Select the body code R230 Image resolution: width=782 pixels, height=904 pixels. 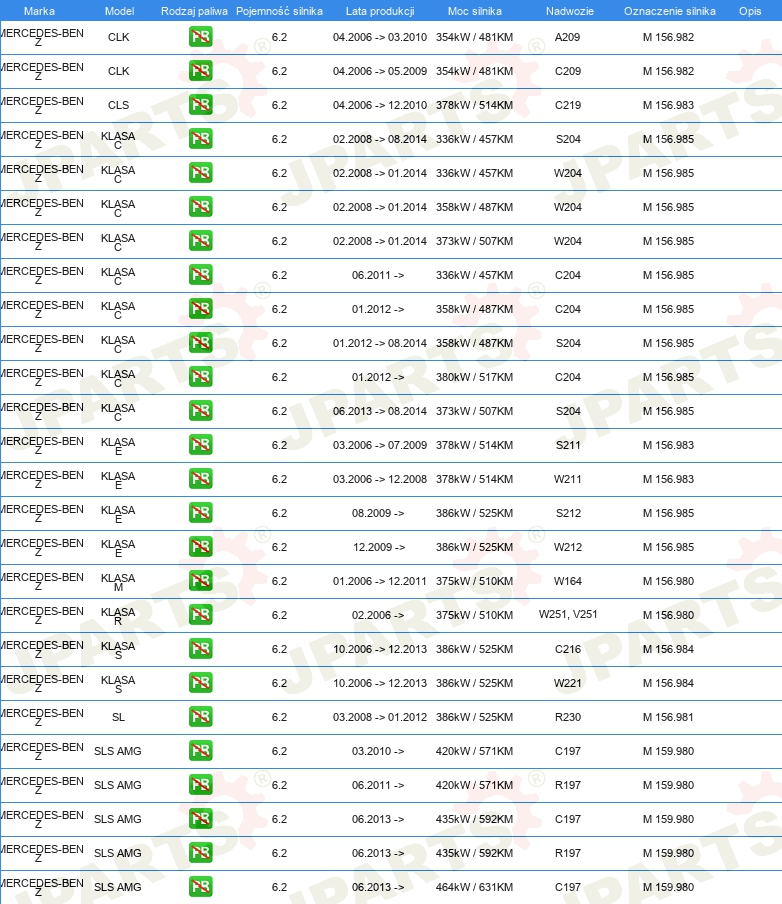(567, 717)
